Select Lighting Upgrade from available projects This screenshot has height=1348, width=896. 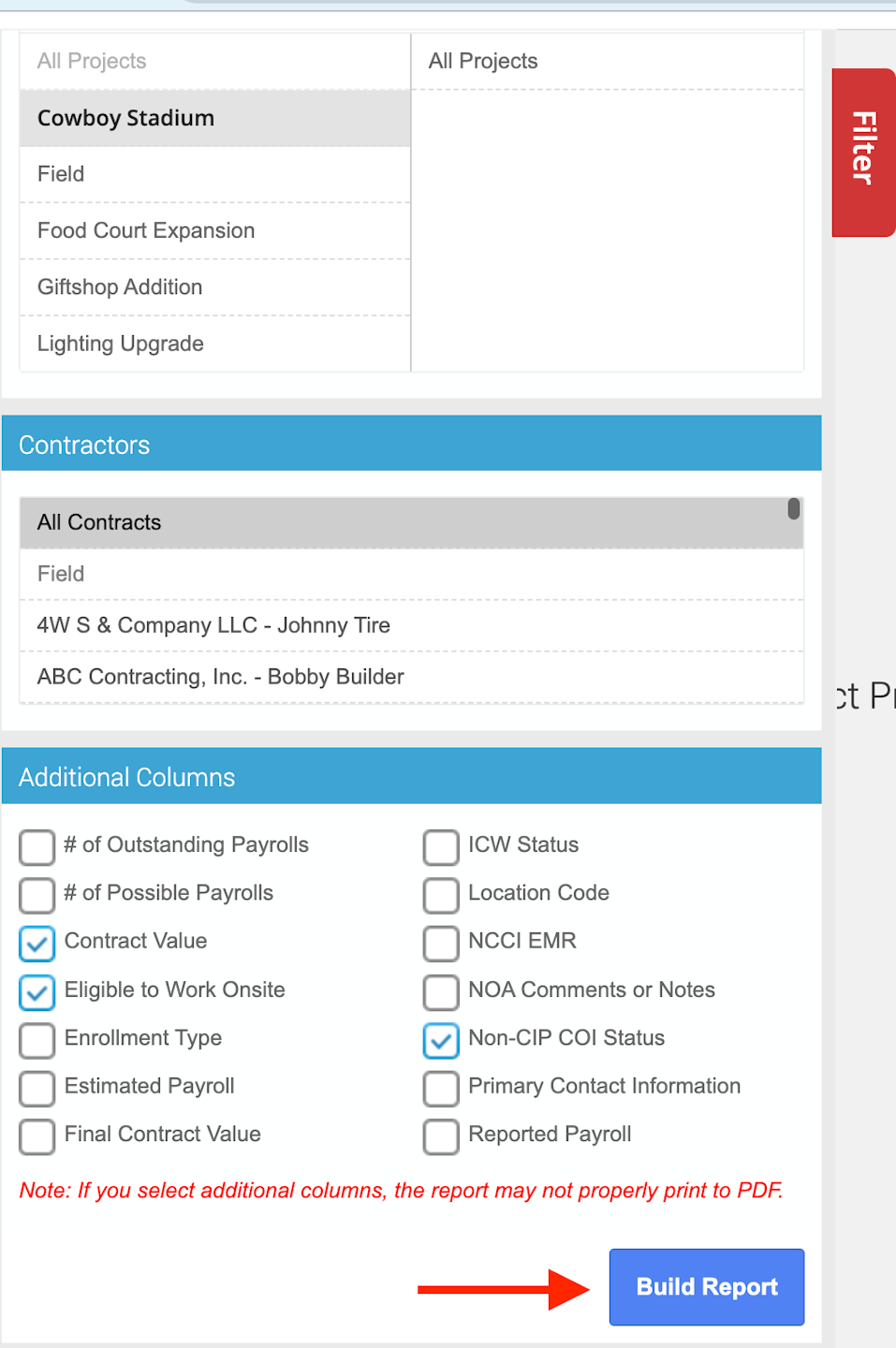214,344
